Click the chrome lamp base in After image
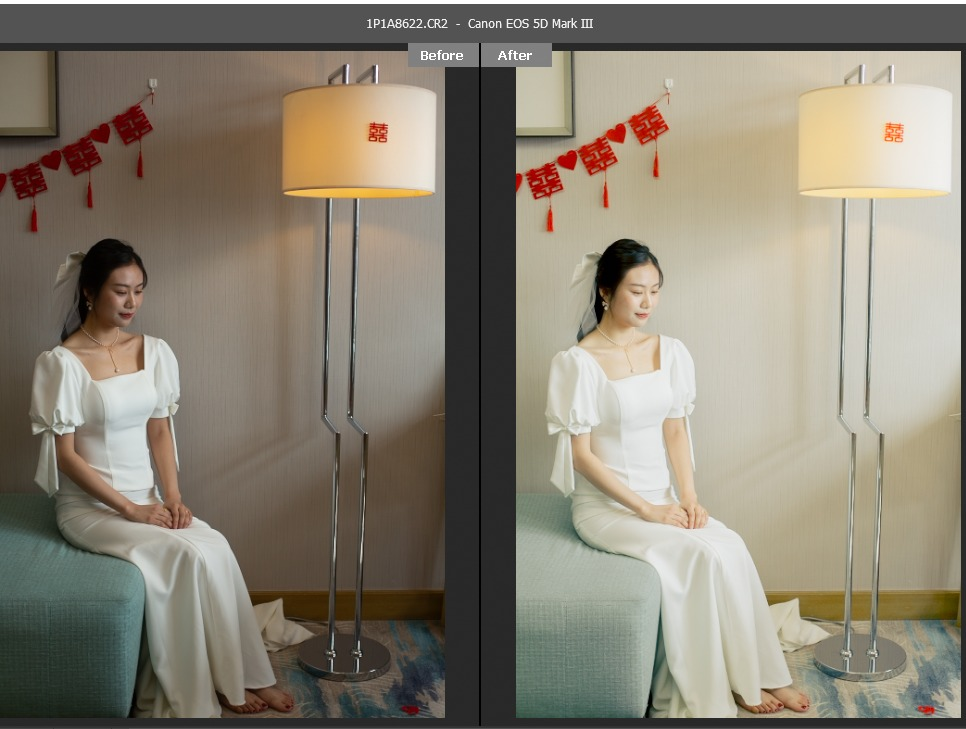 coord(859,657)
